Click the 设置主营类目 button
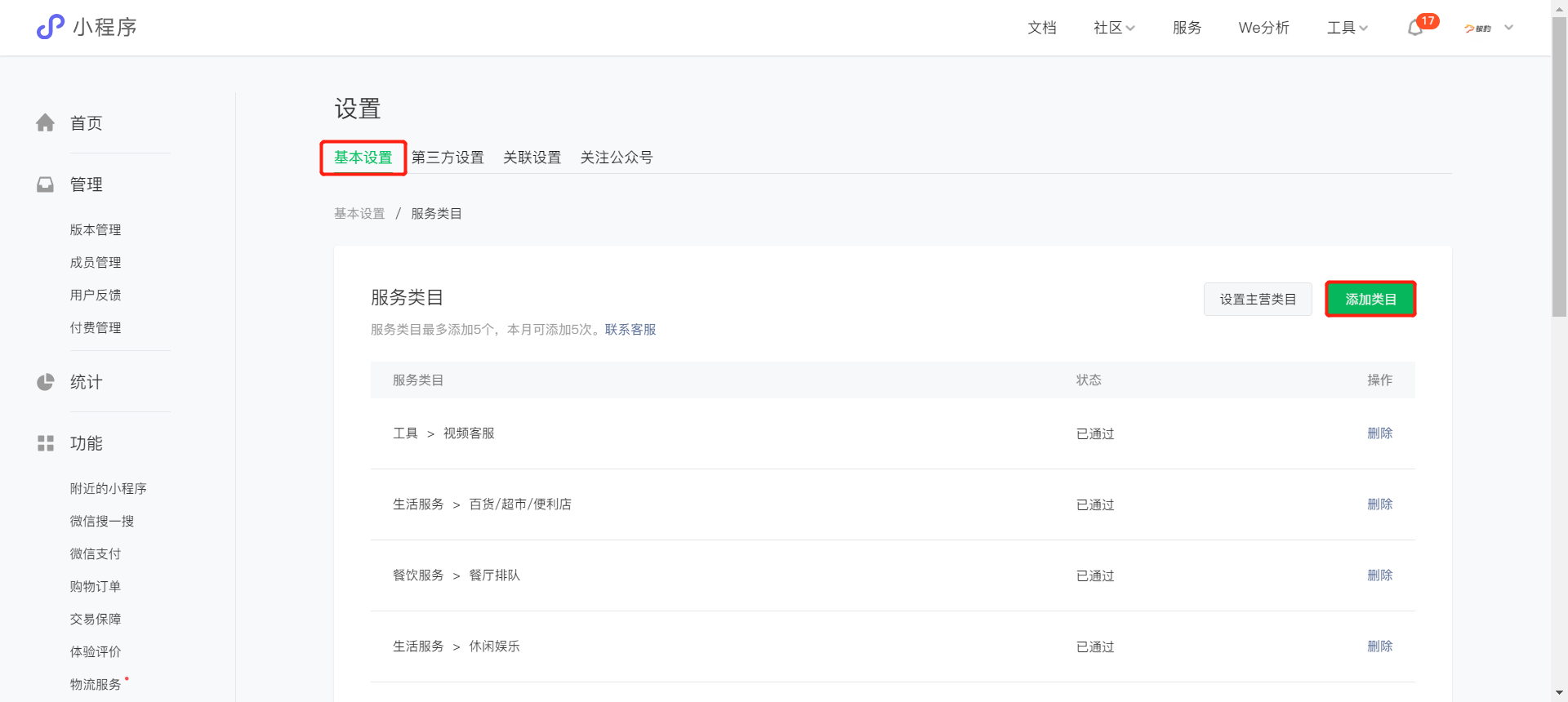This screenshot has width=1568, height=702. tap(1258, 300)
